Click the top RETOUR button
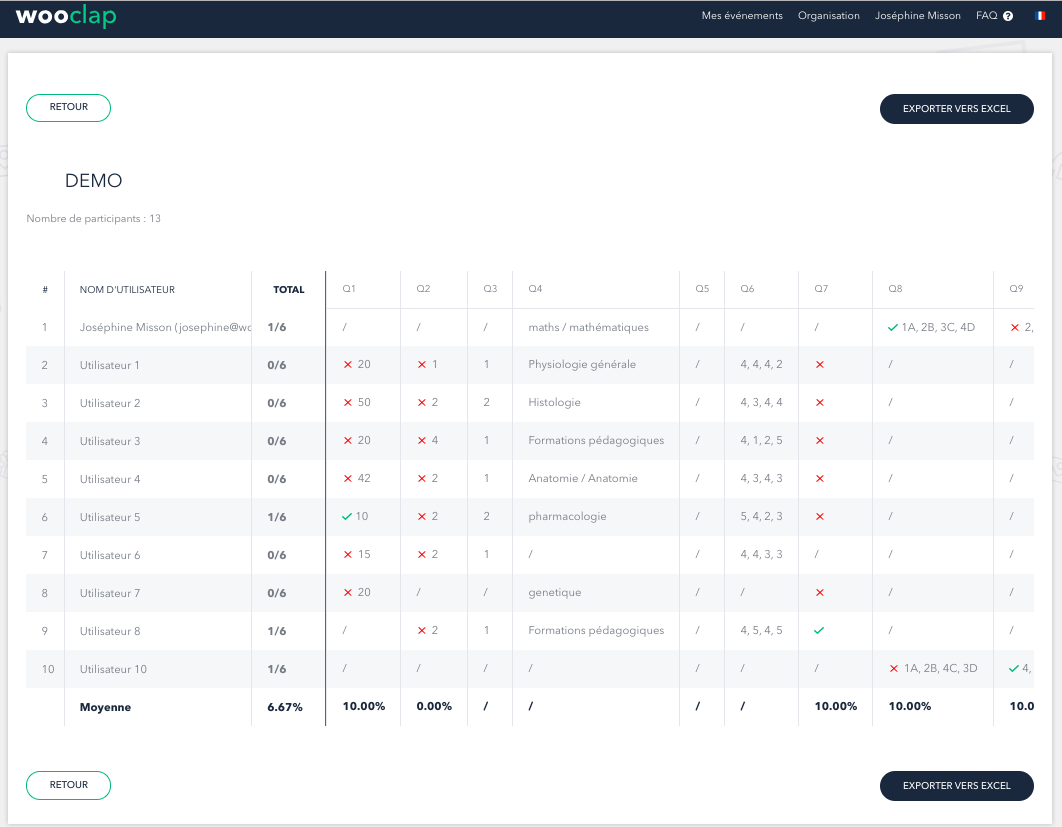1062x827 pixels. [x=68, y=108]
